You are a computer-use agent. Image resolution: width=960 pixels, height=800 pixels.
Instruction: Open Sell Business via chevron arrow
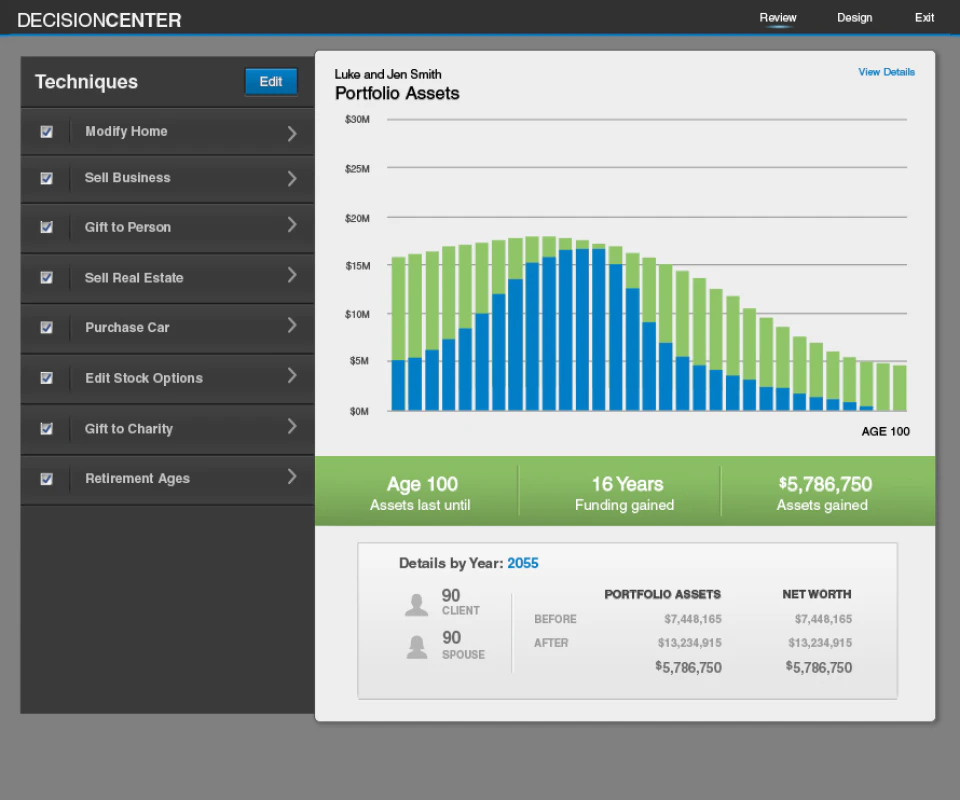pos(292,179)
